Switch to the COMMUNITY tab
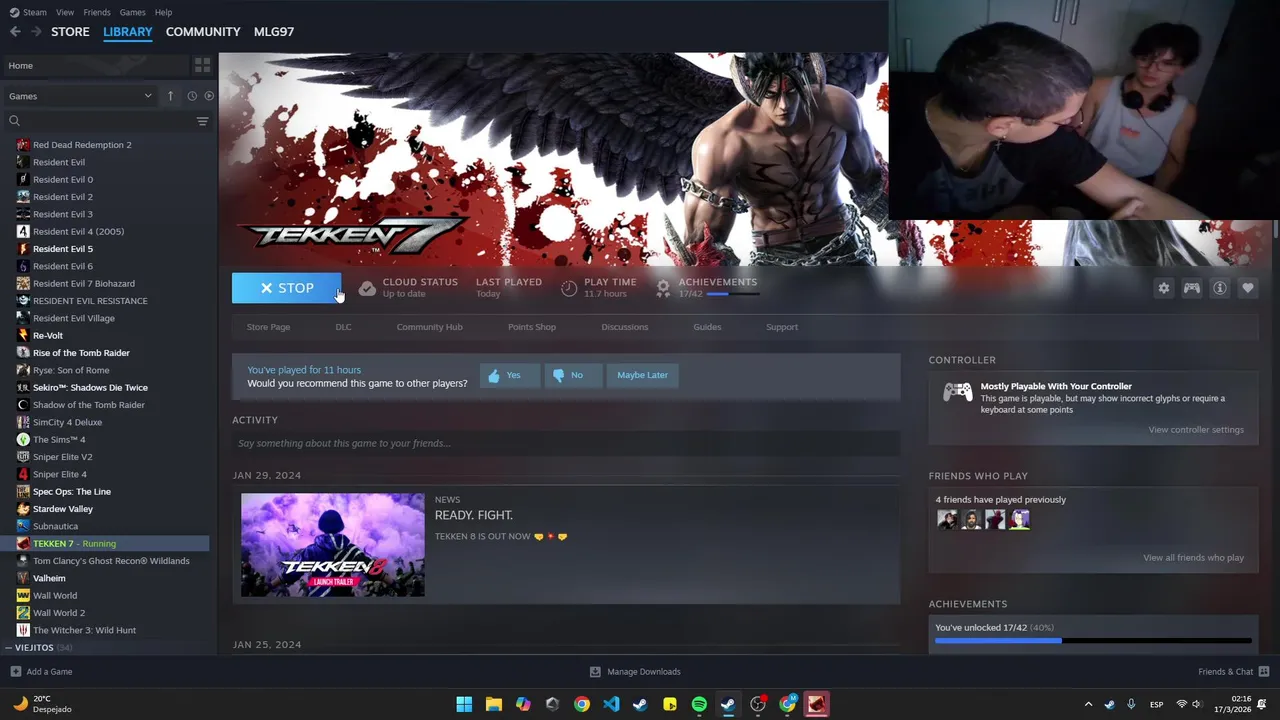The width and height of the screenshot is (1280, 720). (x=203, y=32)
